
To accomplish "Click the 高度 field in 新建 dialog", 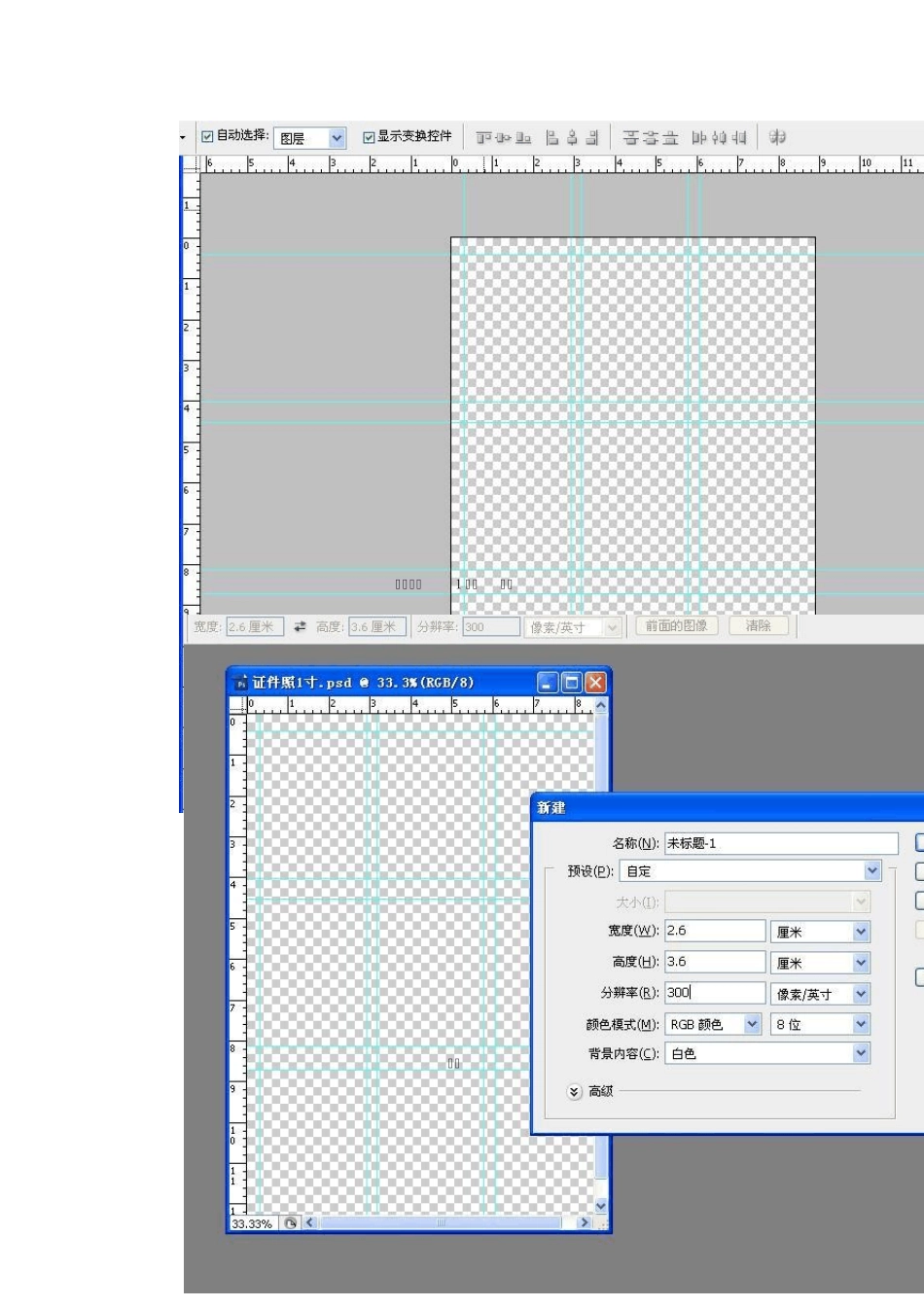I will 715,962.
